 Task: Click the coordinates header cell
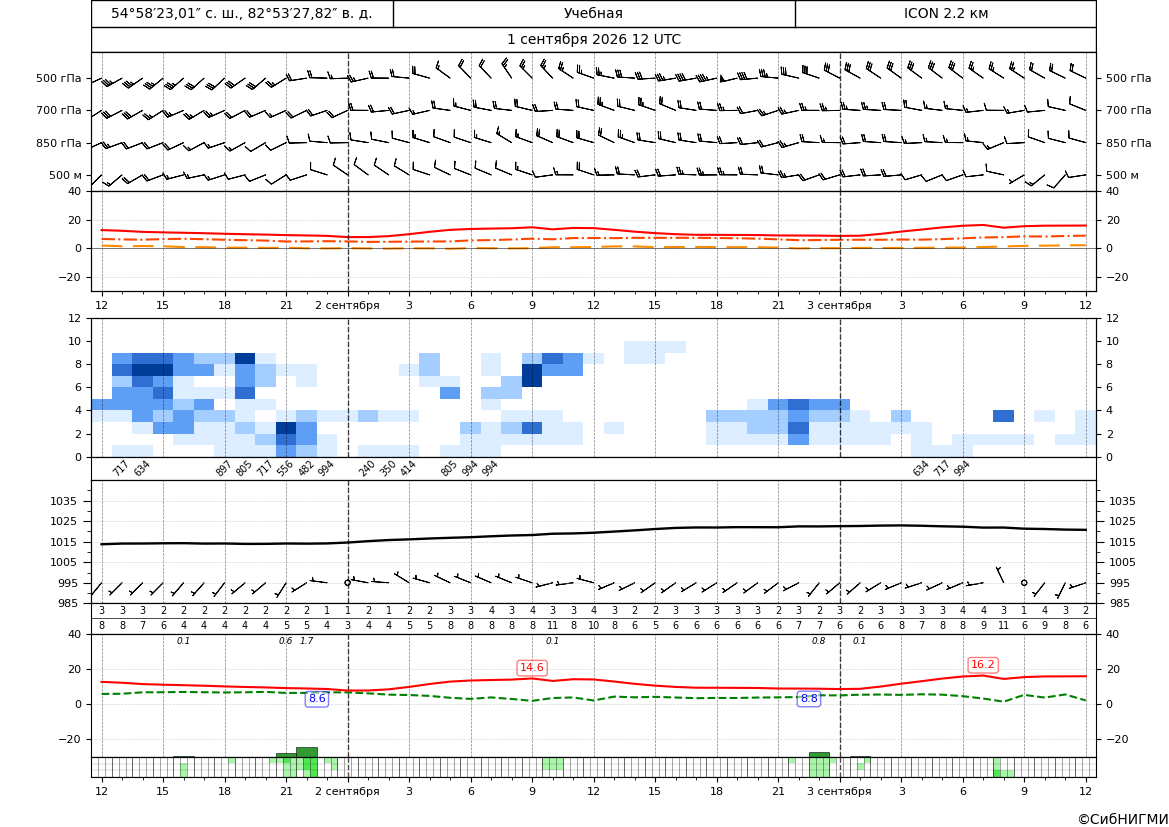(242, 13)
